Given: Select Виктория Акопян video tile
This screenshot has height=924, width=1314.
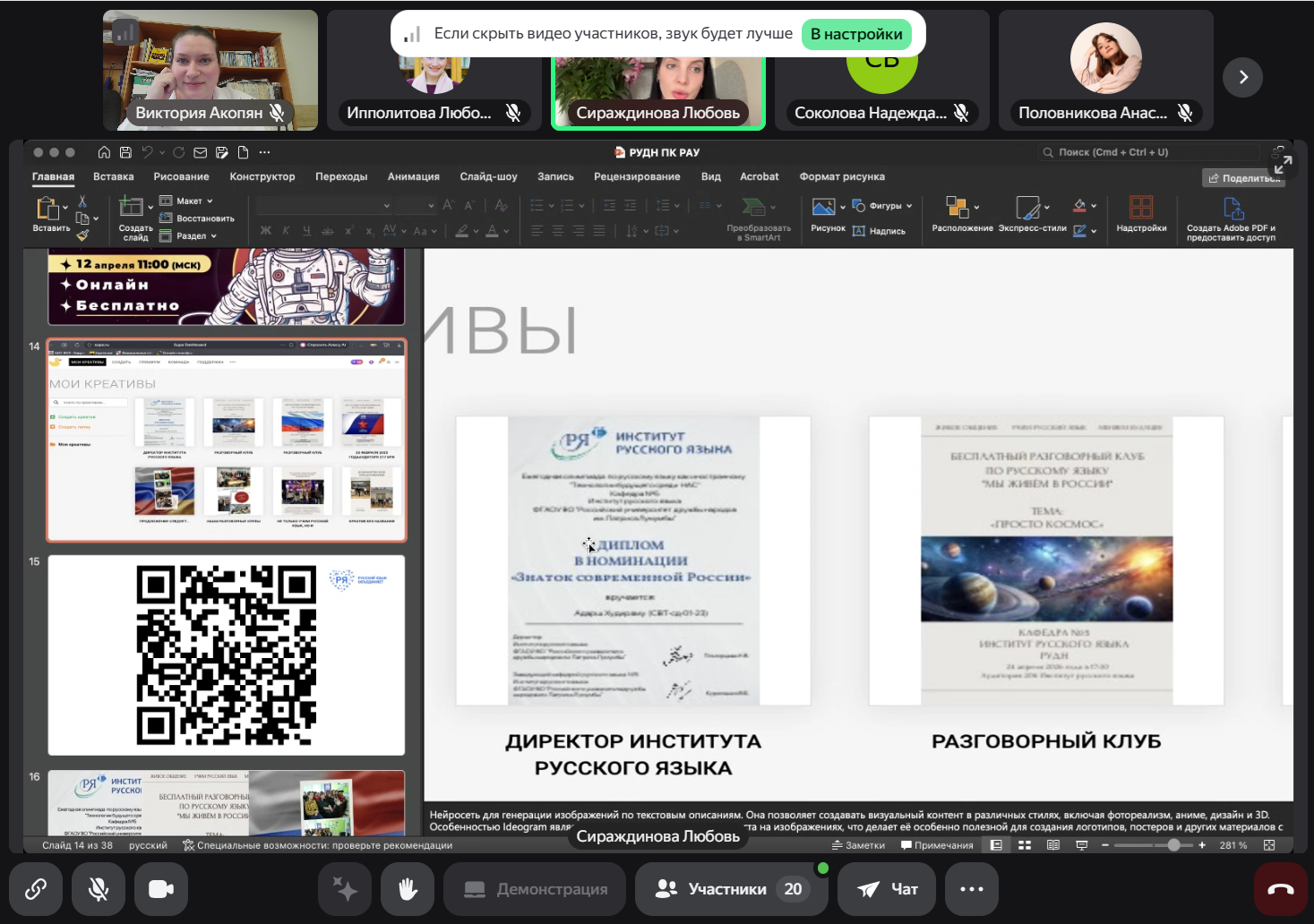Looking at the screenshot, I should [210, 70].
